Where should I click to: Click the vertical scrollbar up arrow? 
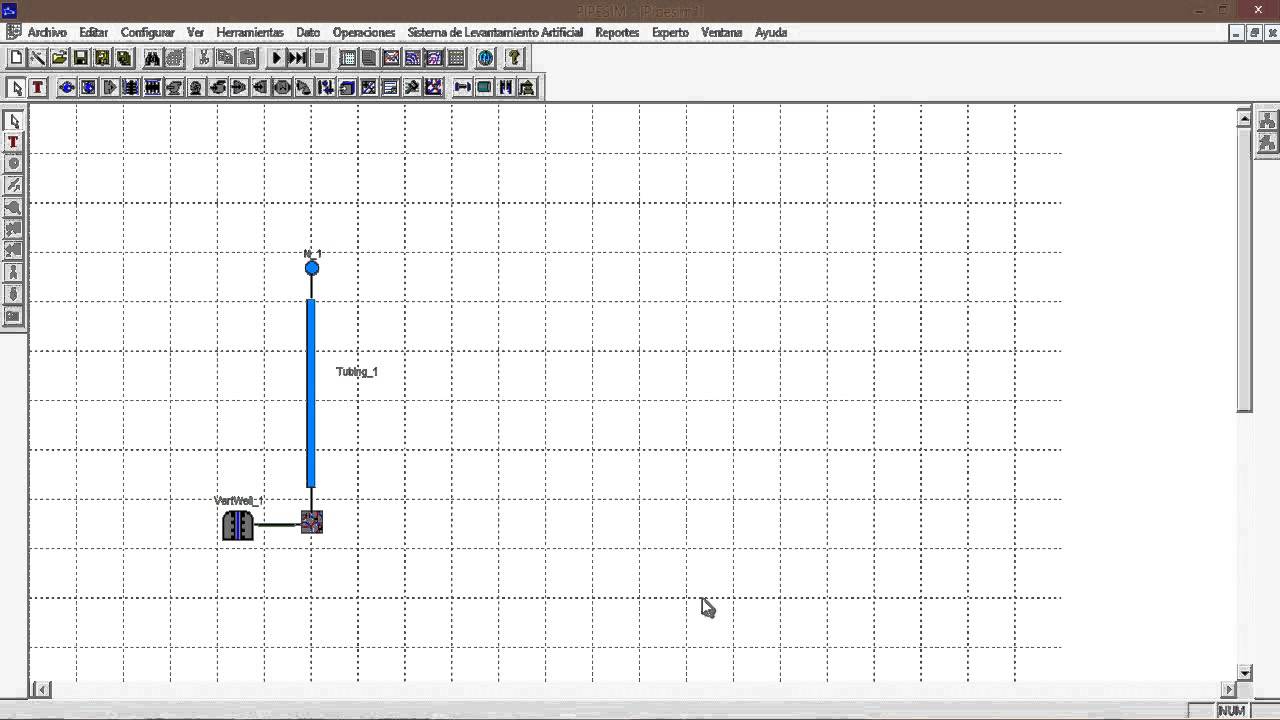1245,118
